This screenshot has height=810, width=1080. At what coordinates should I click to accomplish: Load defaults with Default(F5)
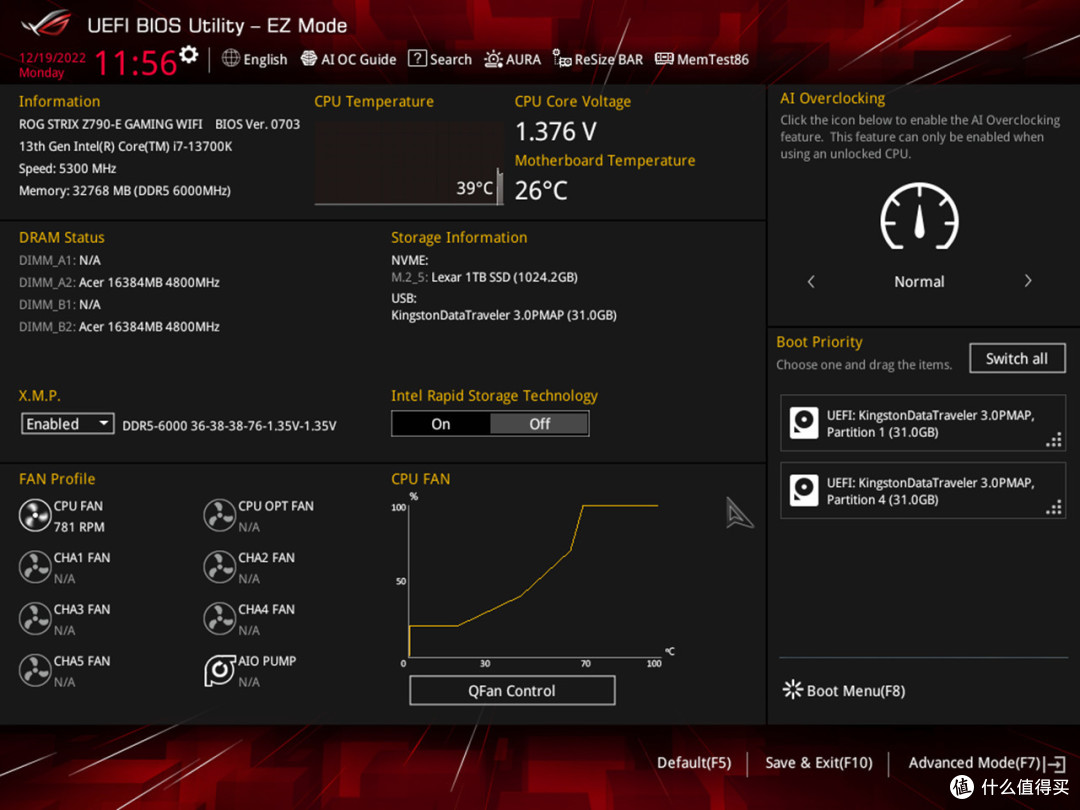click(694, 762)
